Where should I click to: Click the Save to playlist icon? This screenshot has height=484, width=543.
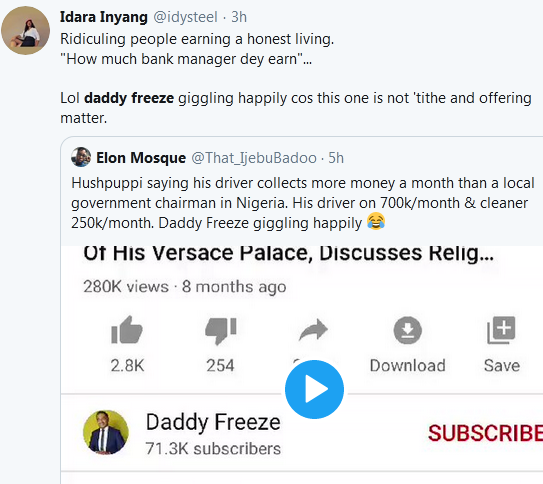pos(501,330)
